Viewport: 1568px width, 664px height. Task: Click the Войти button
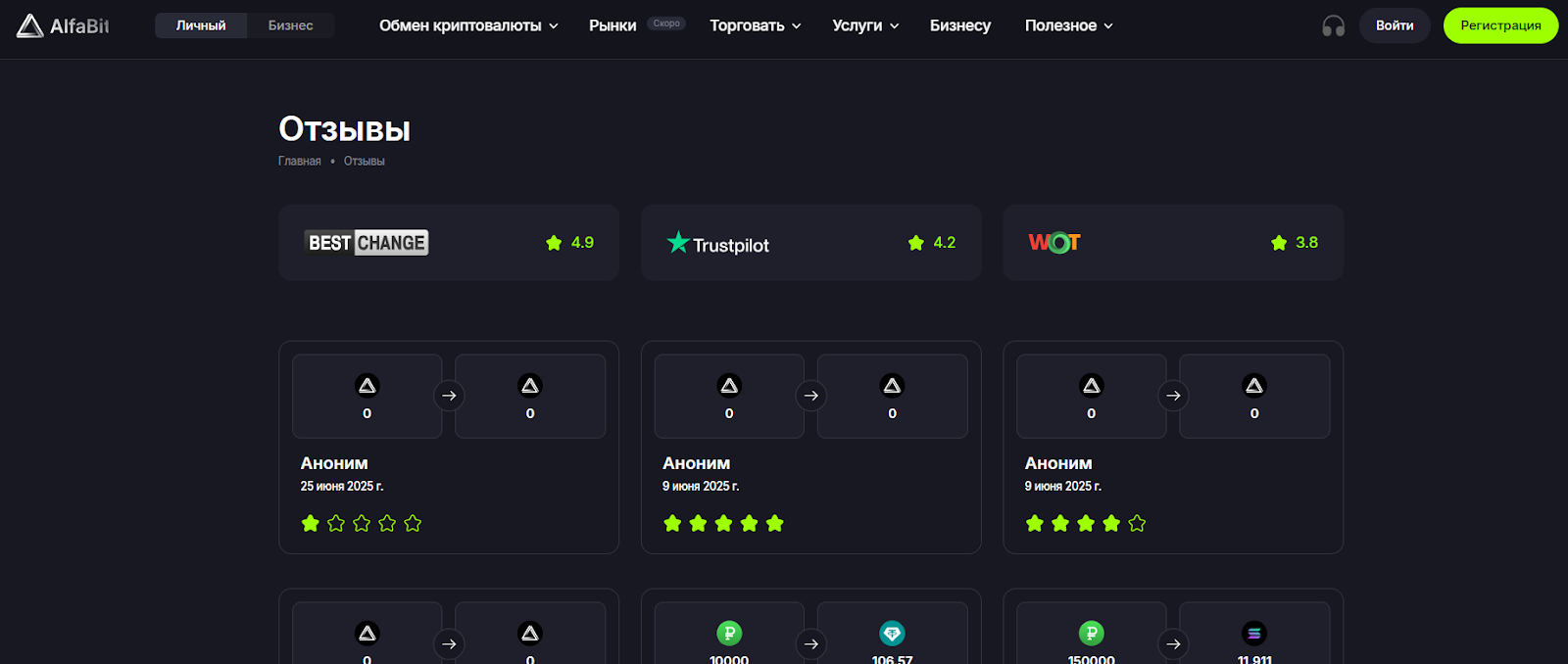coord(1395,25)
